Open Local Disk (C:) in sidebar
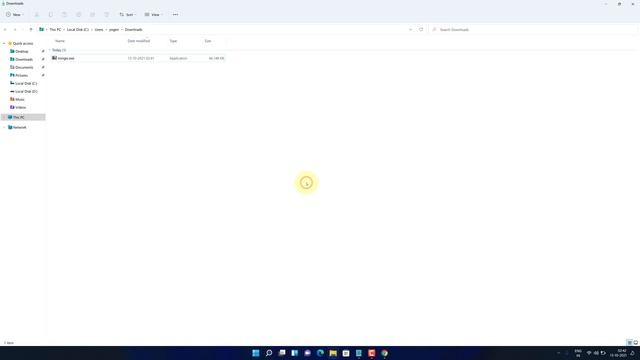Image resolution: width=640 pixels, height=360 pixels. click(x=26, y=84)
